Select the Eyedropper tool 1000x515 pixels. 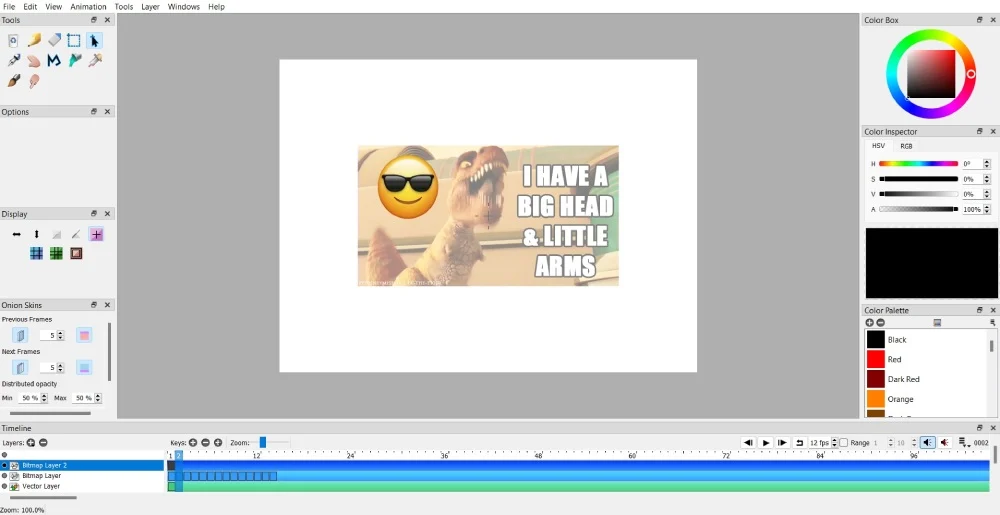95,61
